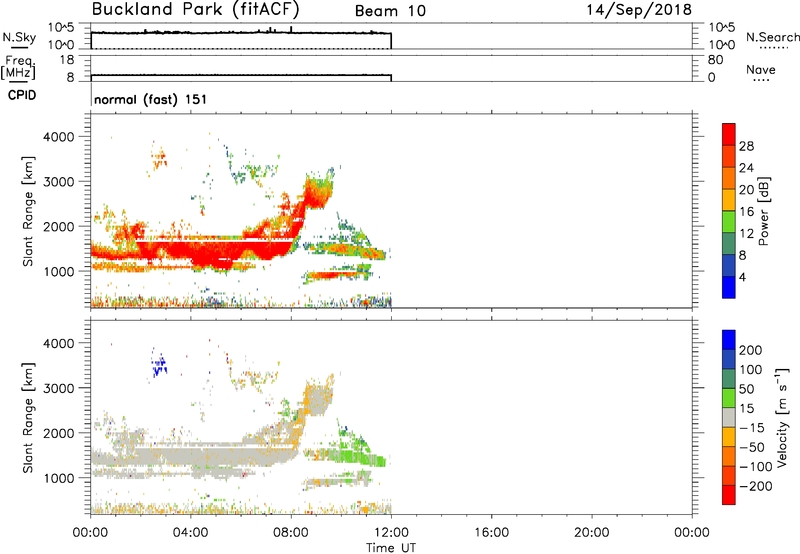Image resolution: width=800 pixels, height=554 pixels.
Task: Click the '4000' tick on power plot
Action: pyautogui.click(x=58, y=137)
